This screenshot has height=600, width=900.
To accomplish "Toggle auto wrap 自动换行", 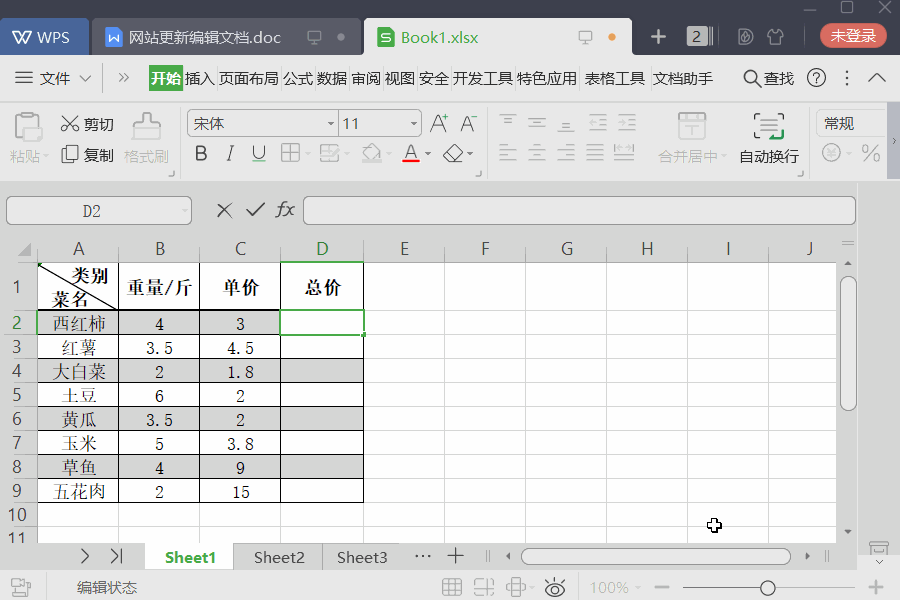I will [x=769, y=138].
